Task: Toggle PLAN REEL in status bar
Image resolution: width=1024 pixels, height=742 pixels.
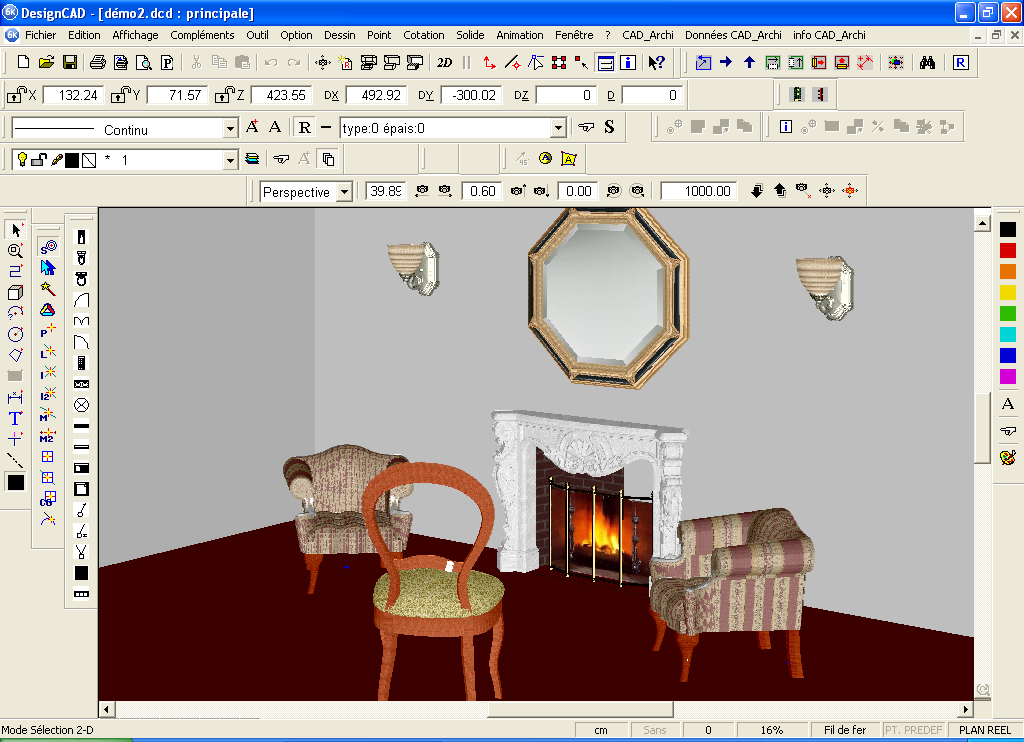Action: tap(984, 730)
